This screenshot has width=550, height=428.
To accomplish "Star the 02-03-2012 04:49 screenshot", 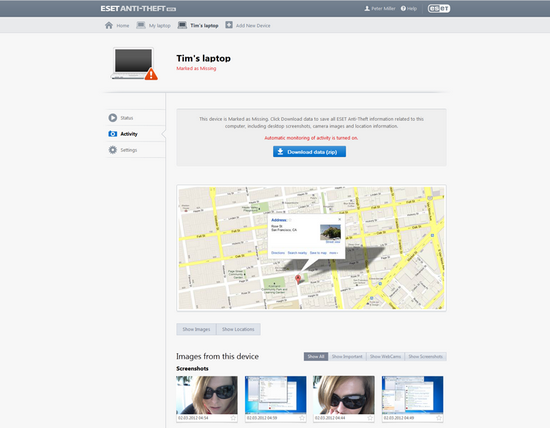I will (439, 418).
